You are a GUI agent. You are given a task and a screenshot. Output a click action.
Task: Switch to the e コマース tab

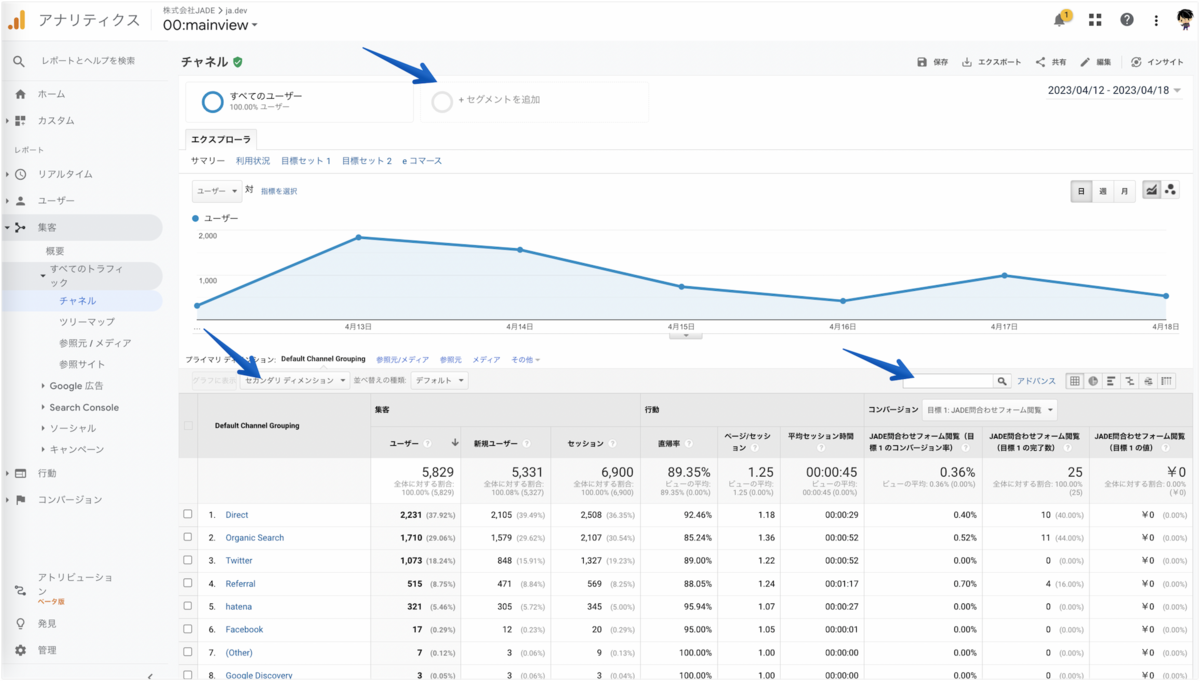pyautogui.click(x=422, y=161)
